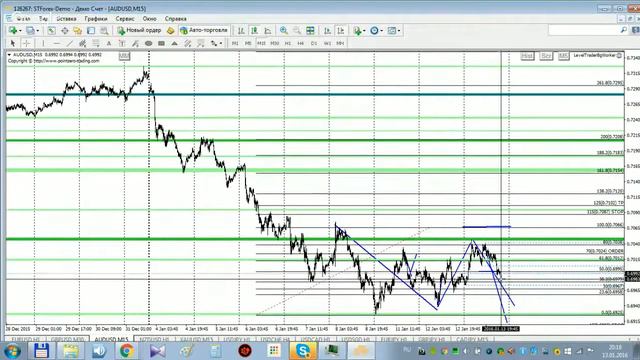
Task: Zoom in on the chart
Action: 284,31
